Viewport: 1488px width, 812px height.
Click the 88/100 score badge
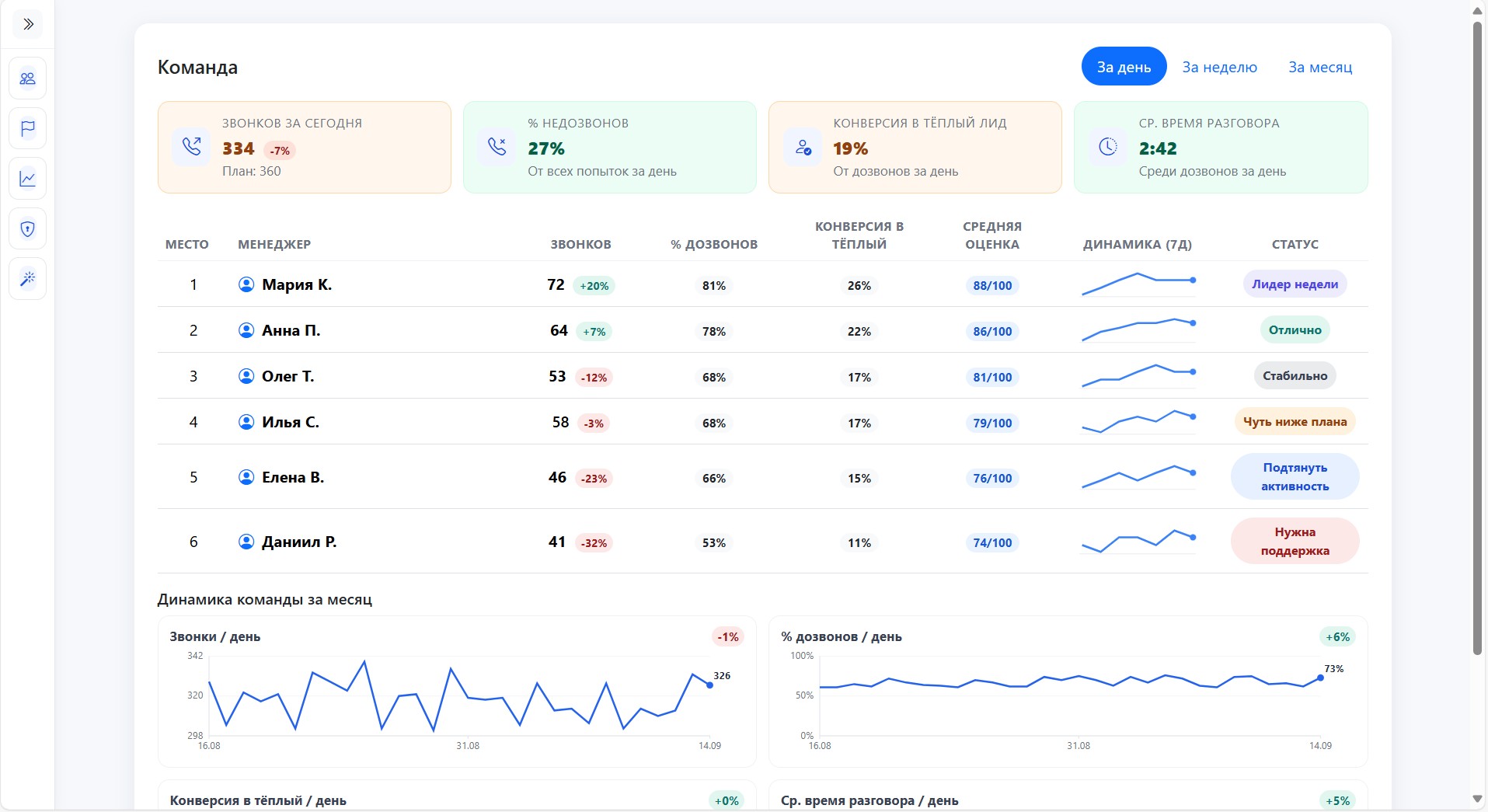point(992,285)
